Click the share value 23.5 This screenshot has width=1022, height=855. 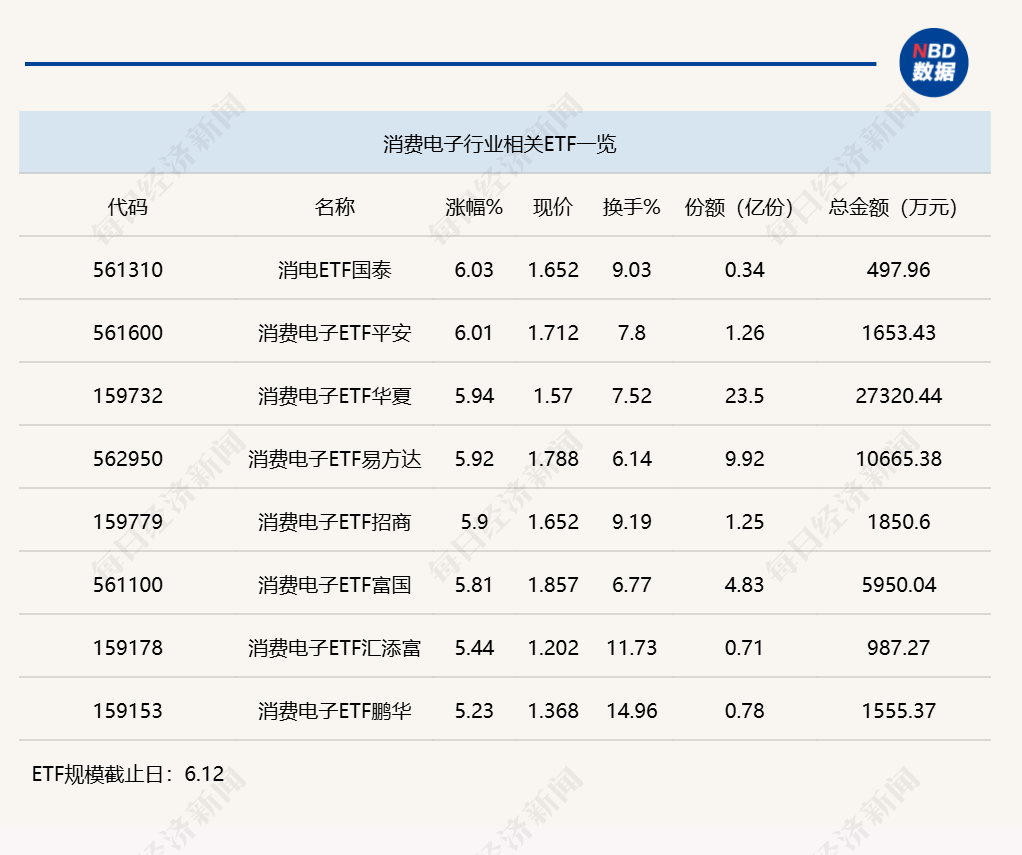(744, 396)
